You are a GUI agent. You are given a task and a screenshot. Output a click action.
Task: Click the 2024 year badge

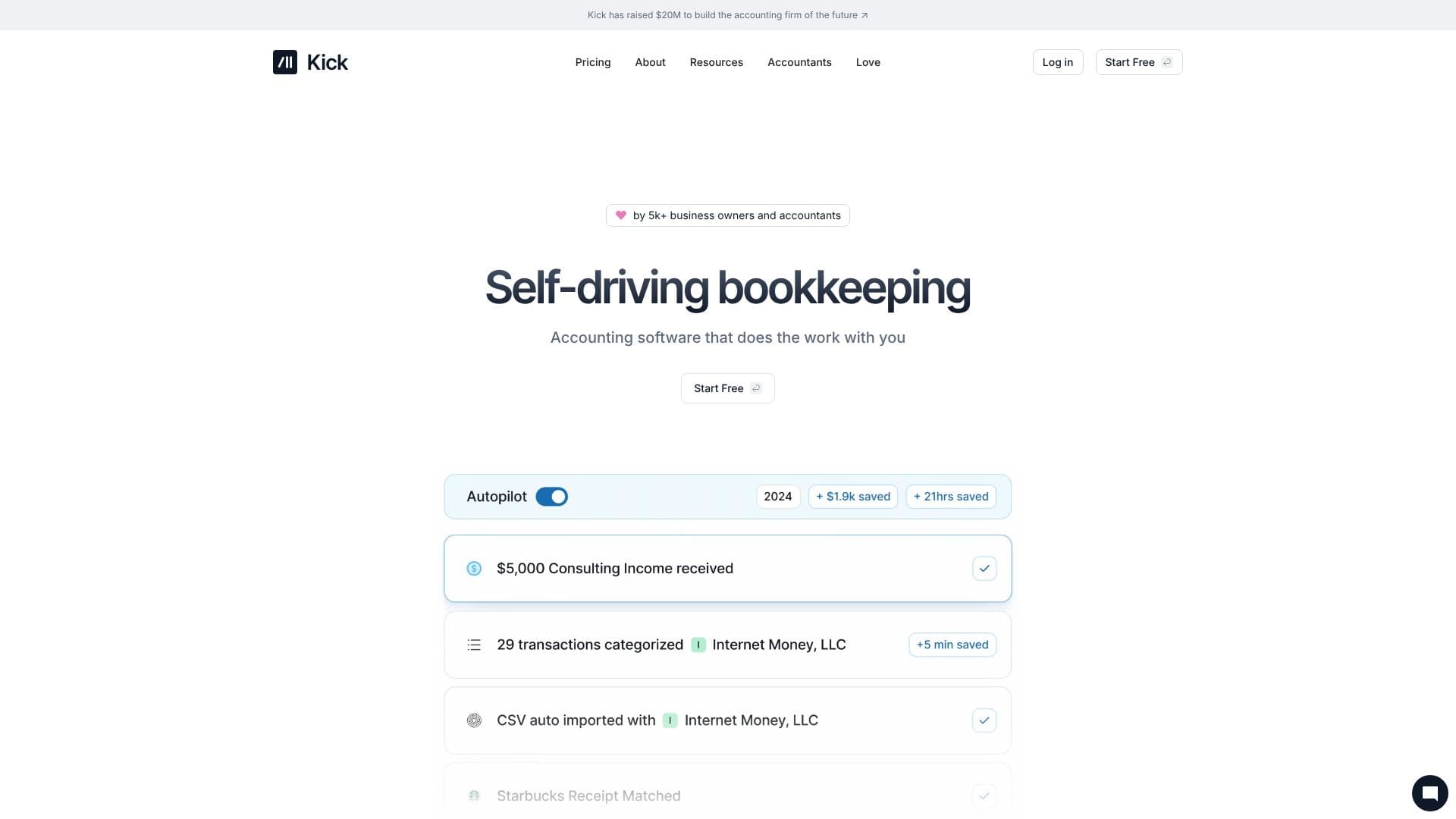778,497
